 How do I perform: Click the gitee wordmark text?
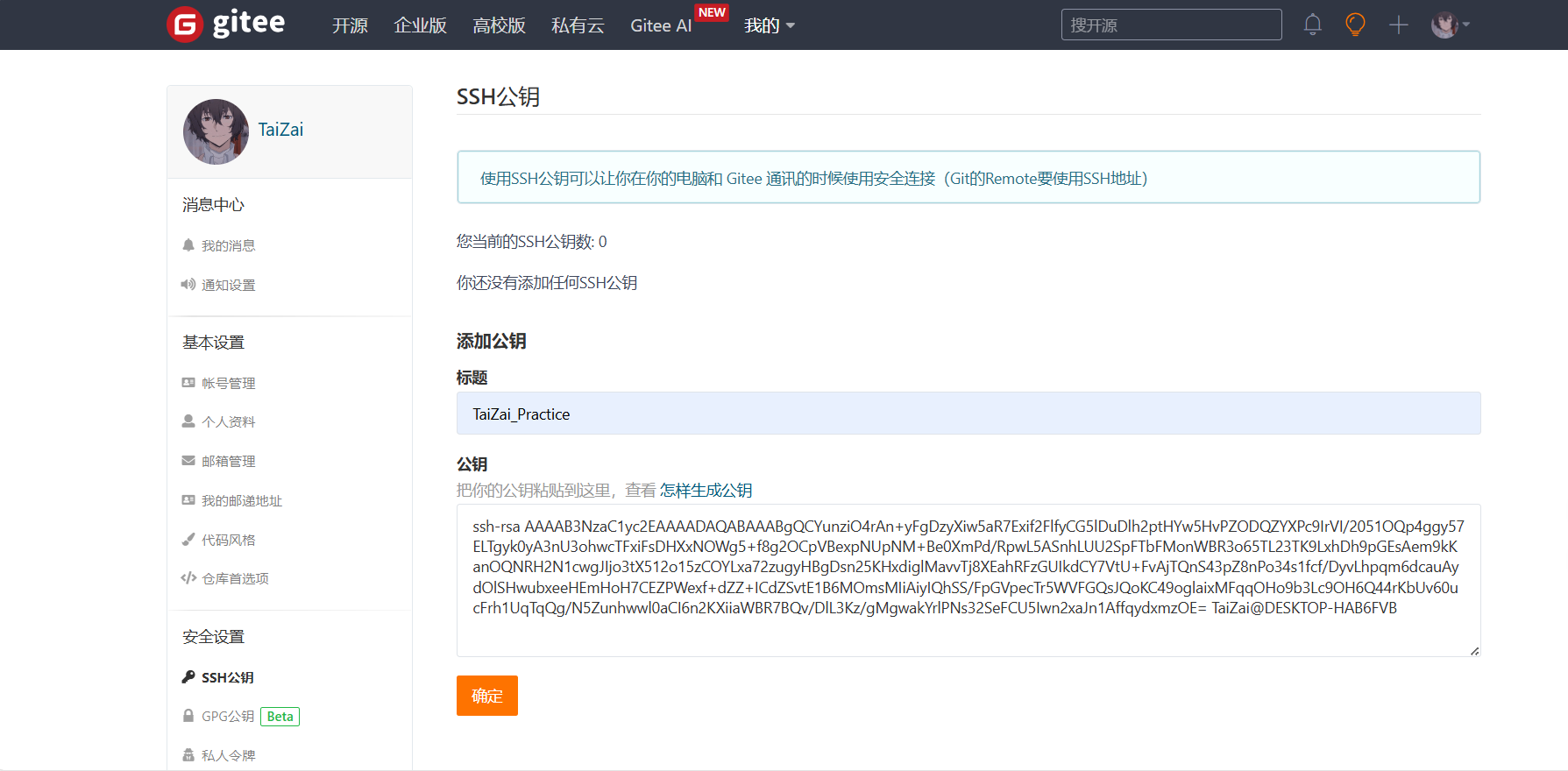pyautogui.click(x=249, y=23)
